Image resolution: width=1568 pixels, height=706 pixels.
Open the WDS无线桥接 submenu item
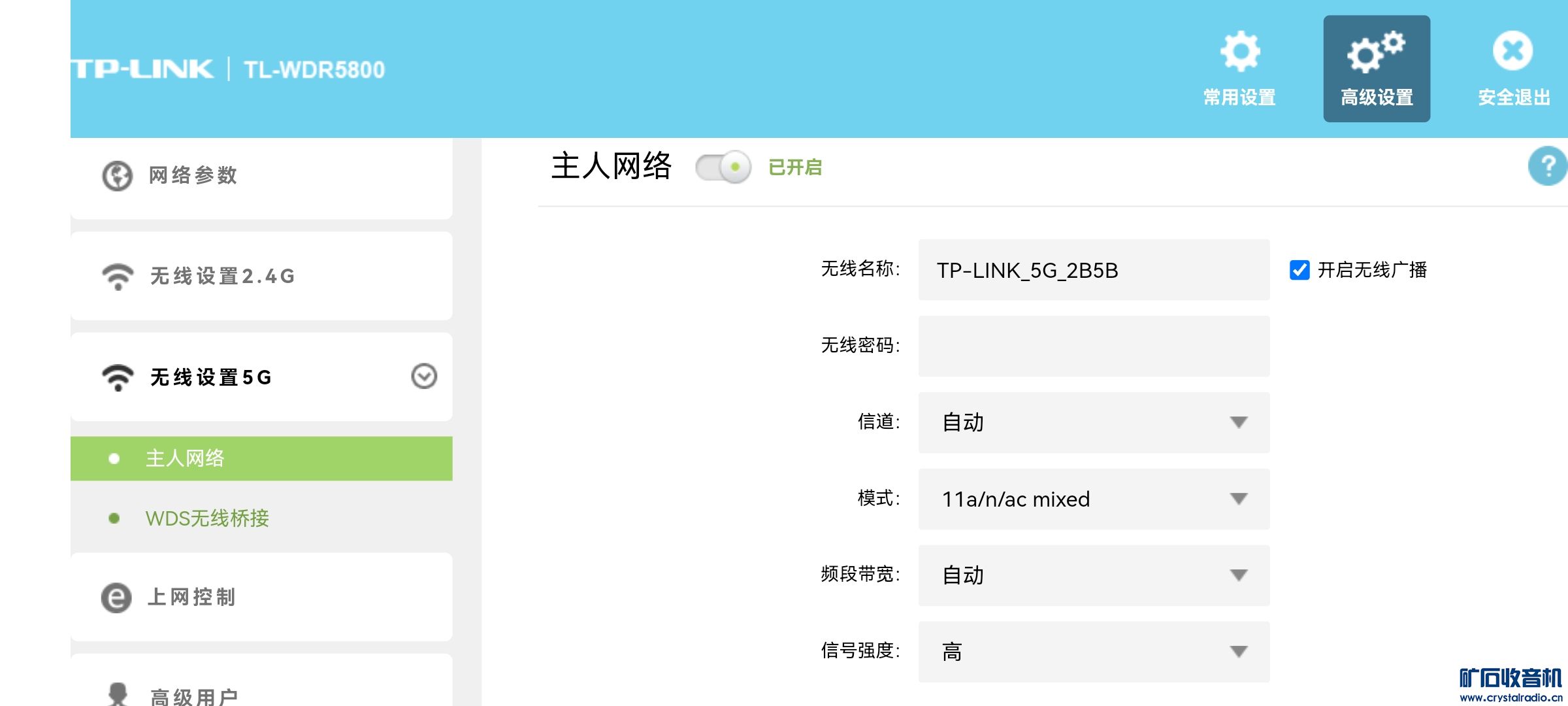point(207,518)
